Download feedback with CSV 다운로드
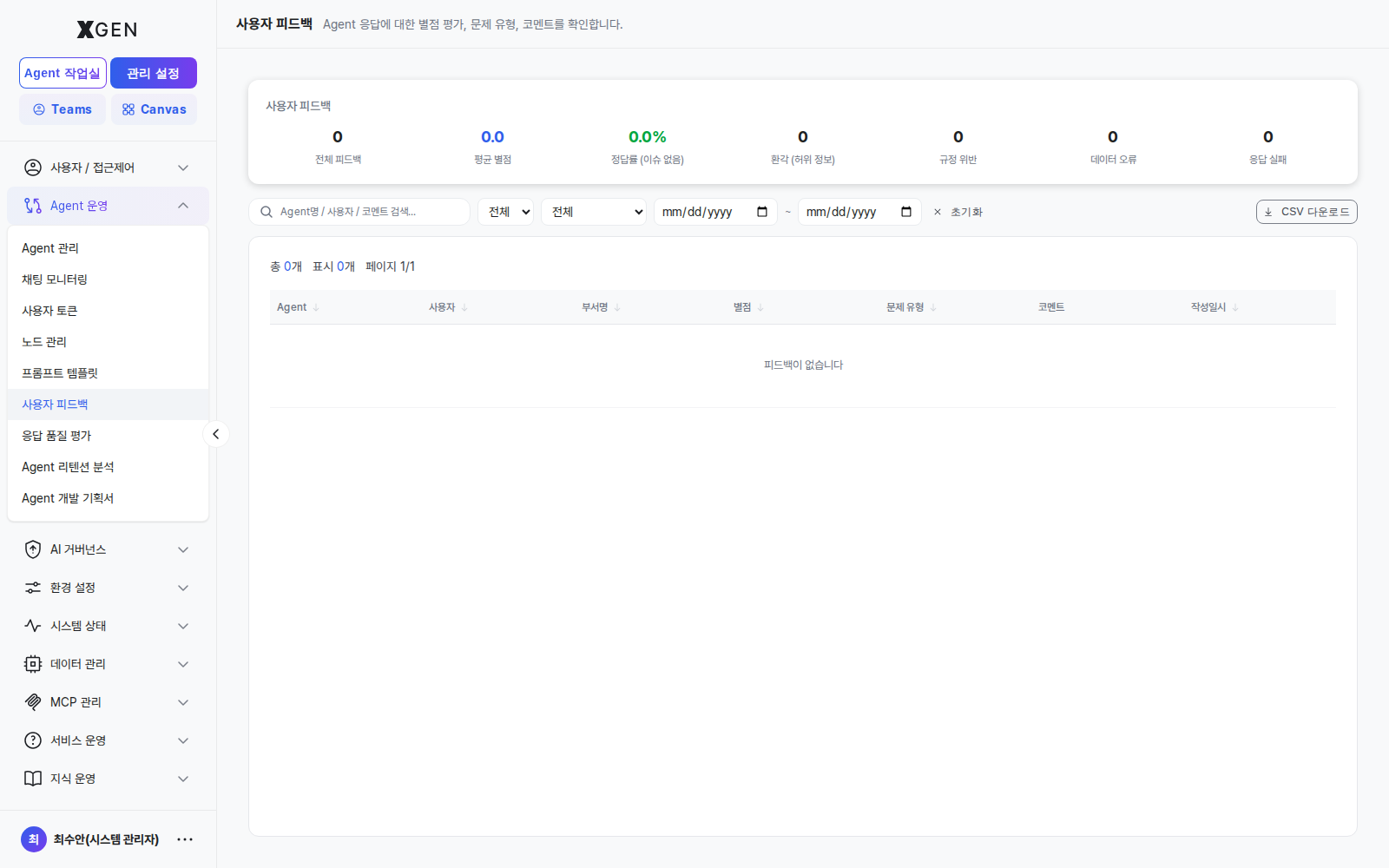The height and width of the screenshot is (868, 1389). 1307,212
